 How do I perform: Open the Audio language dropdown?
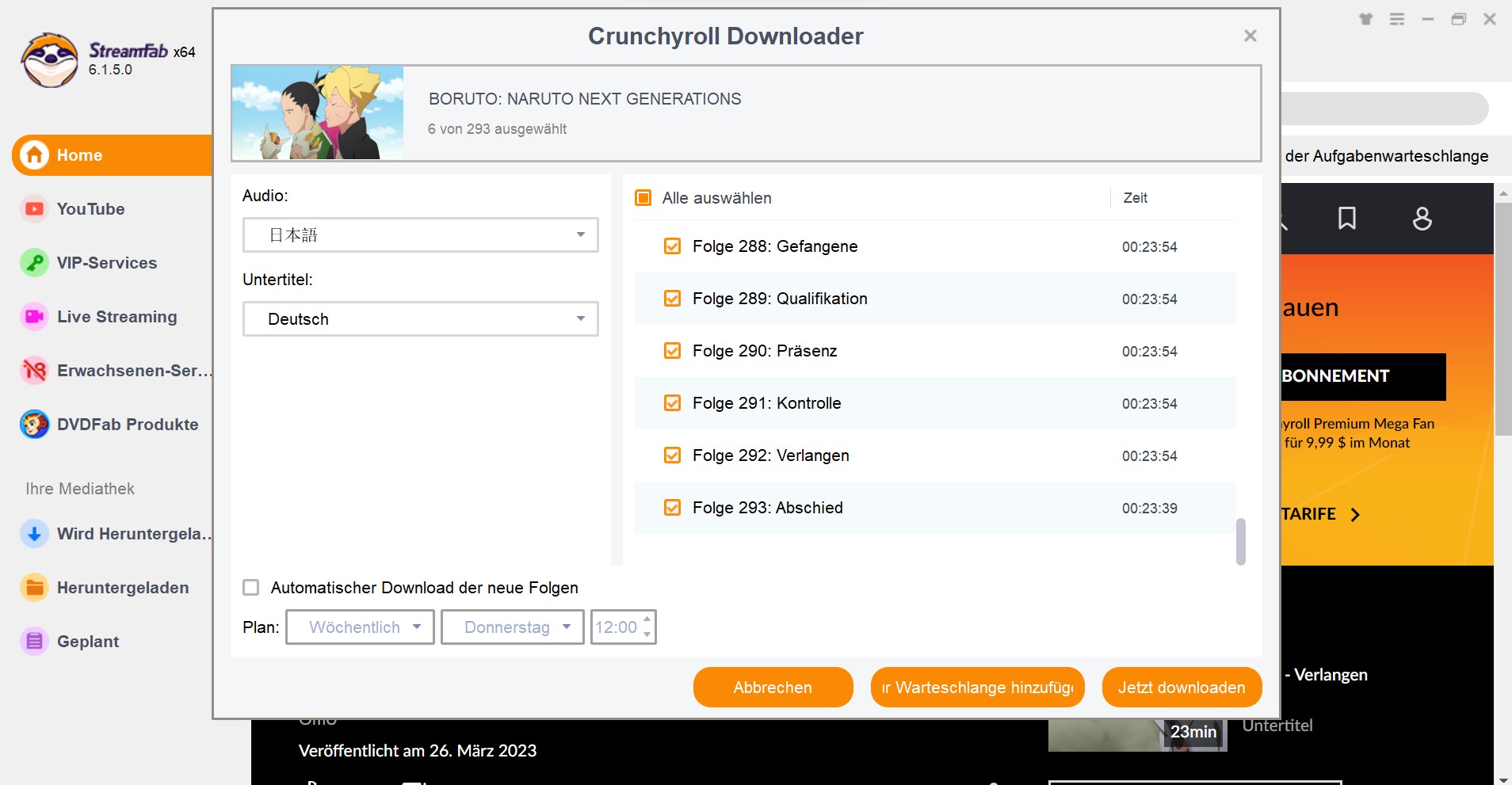click(x=420, y=235)
